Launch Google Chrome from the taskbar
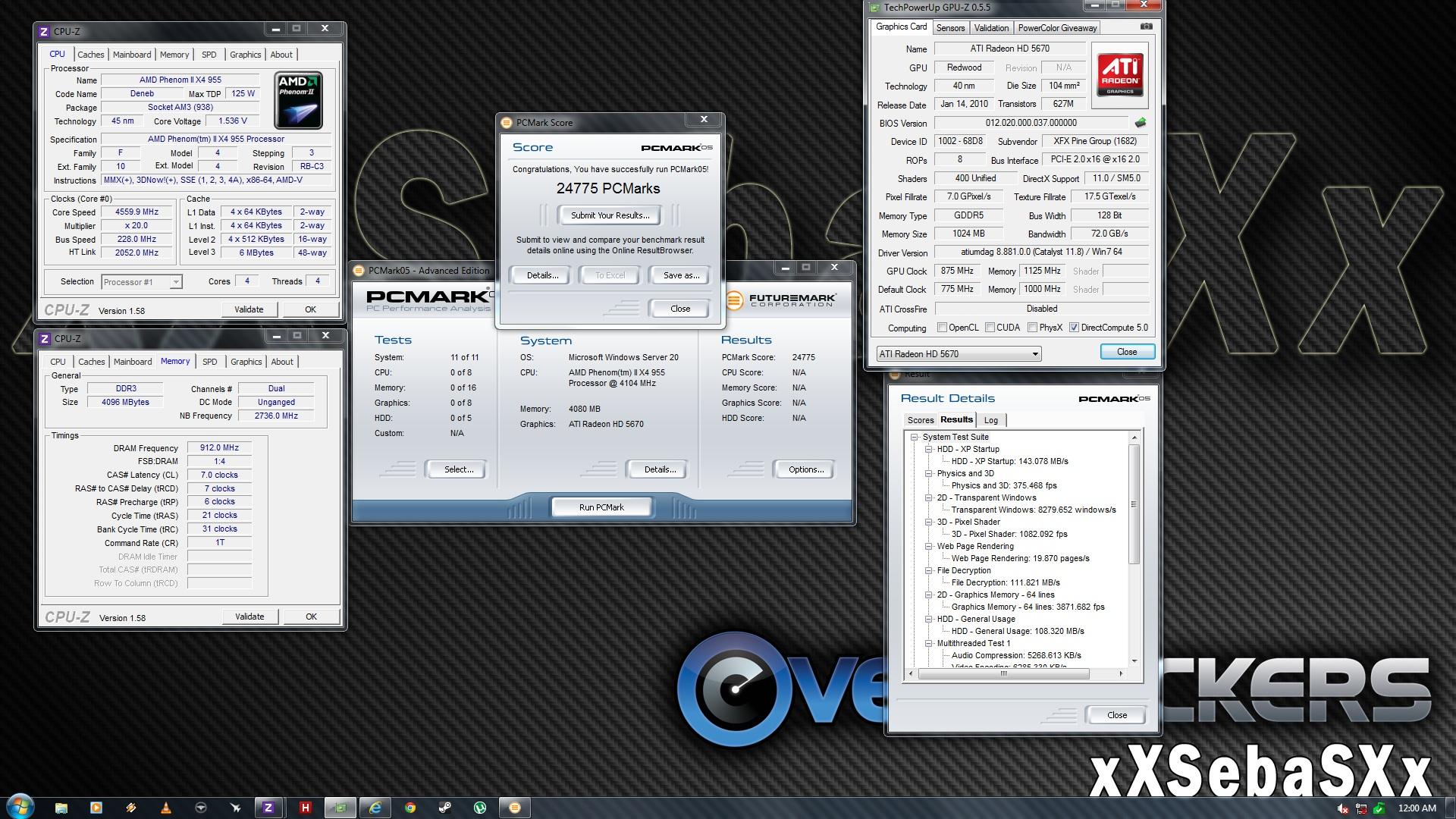The width and height of the screenshot is (1456, 819). click(x=410, y=808)
